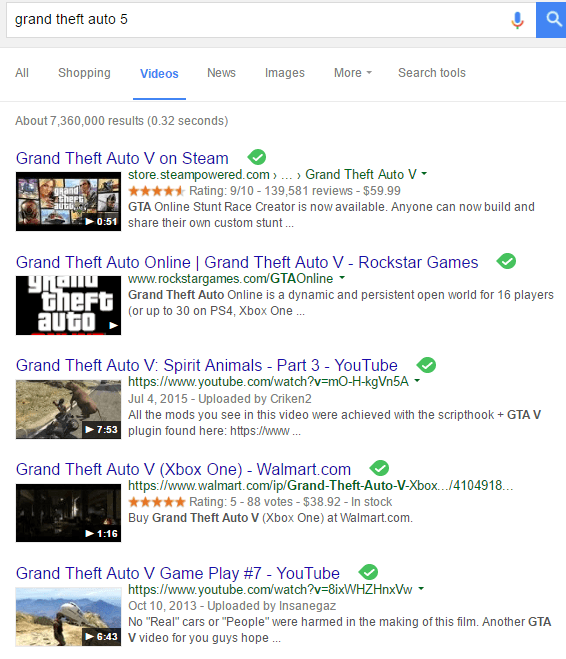The image size is (566, 659).
Task: Expand the More search category menu
Action: point(353,73)
